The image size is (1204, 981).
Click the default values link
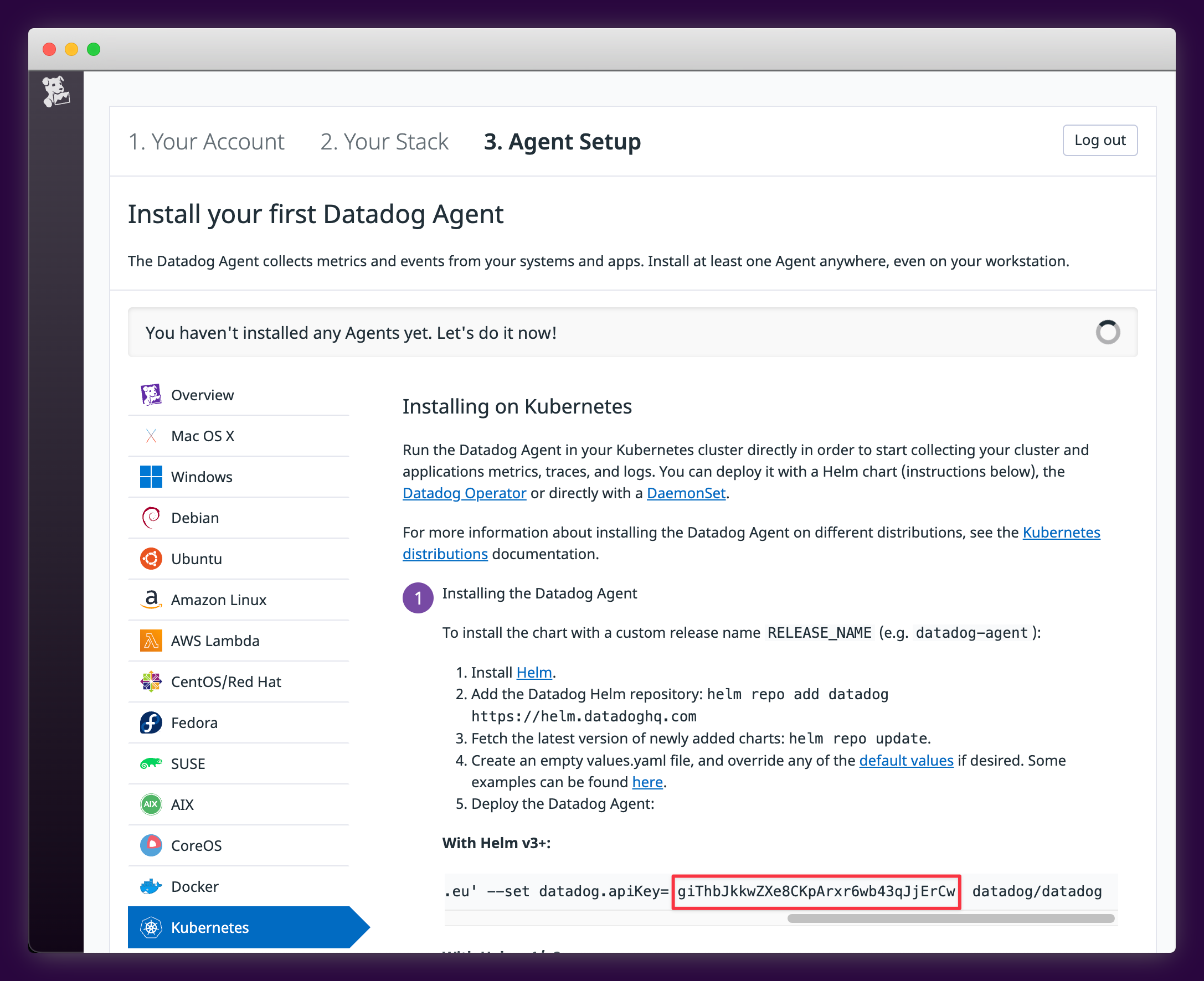[905, 761]
